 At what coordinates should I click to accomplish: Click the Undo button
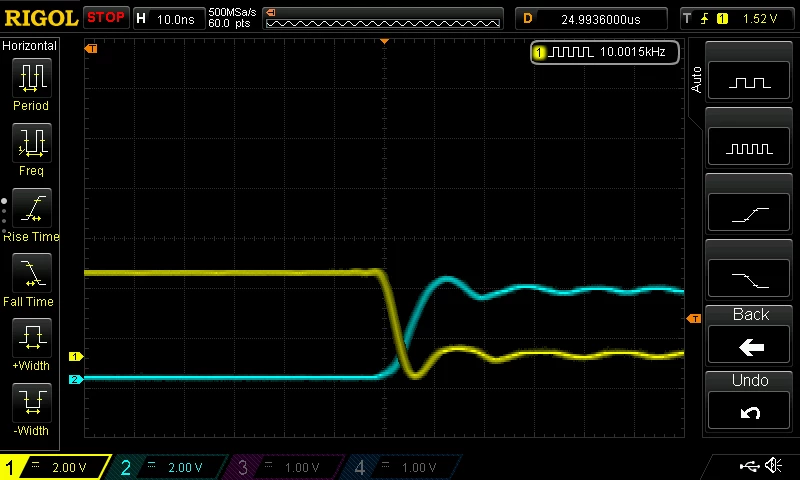749,410
